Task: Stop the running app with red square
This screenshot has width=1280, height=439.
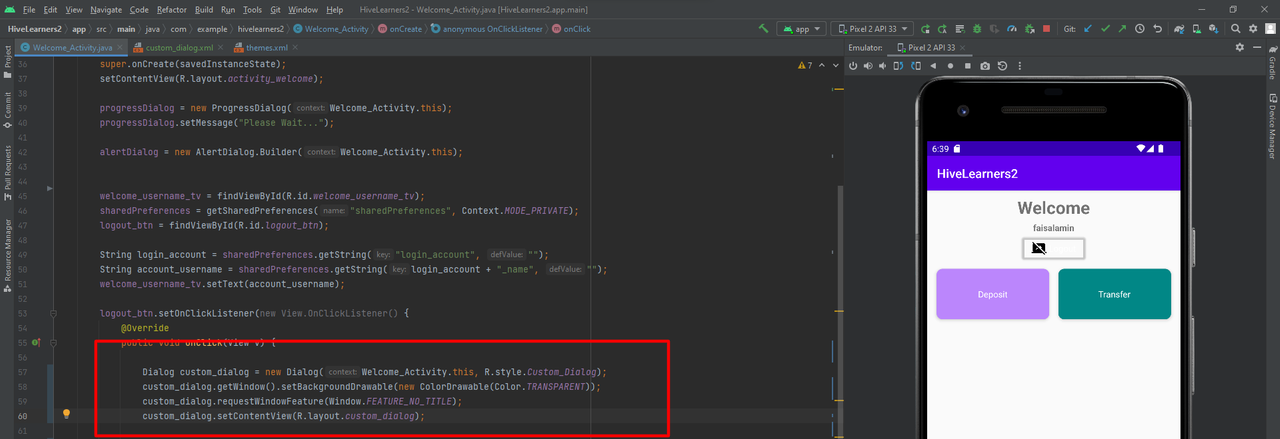Action: (x=1046, y=29)
